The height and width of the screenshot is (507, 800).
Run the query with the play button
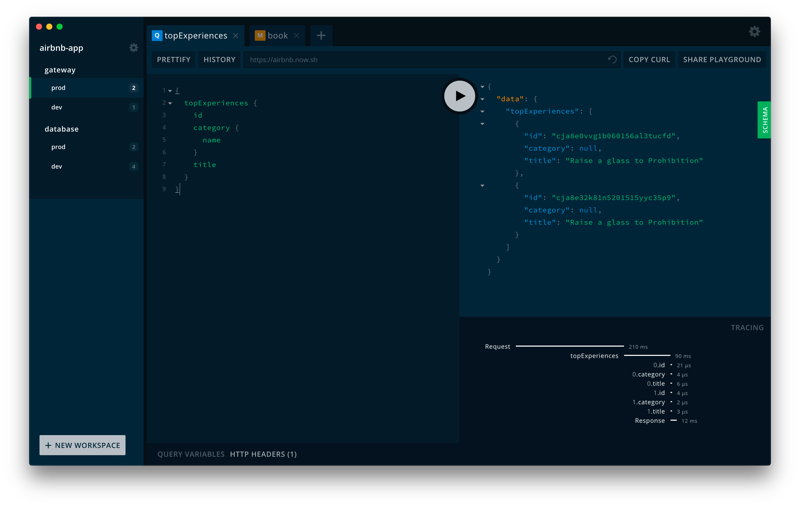[459, 96]
